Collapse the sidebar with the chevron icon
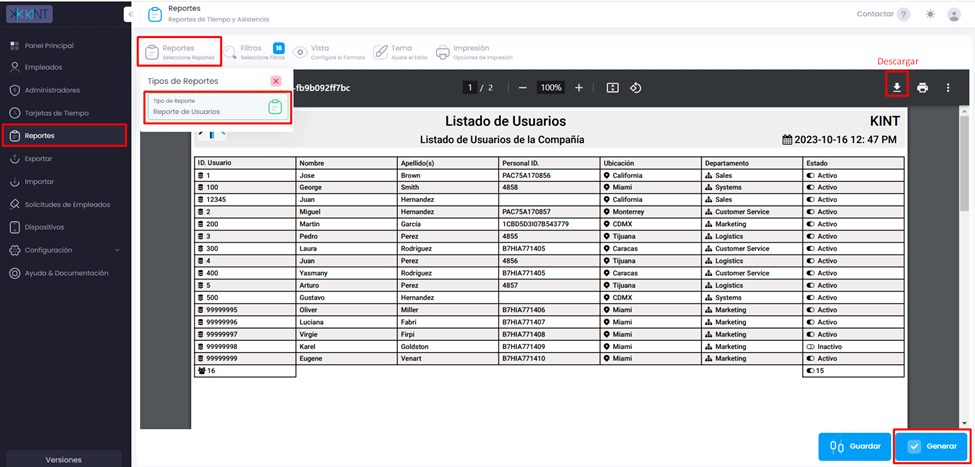 tap(130, 14)
